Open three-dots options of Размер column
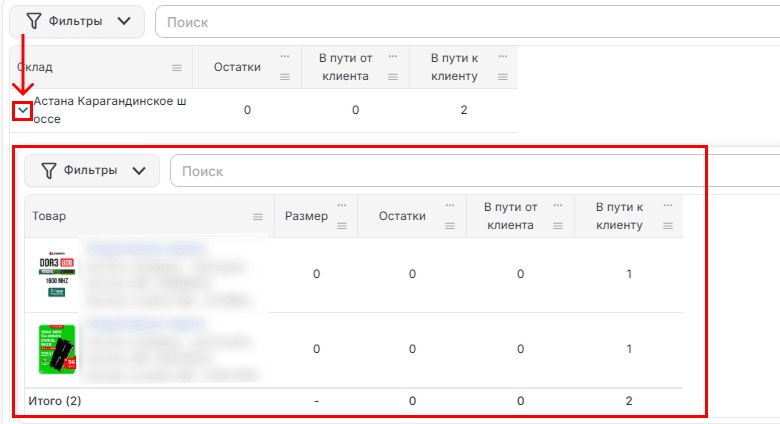Image resolution: width=780 pixels, height=424 pixels. click(x=342, y=206)
